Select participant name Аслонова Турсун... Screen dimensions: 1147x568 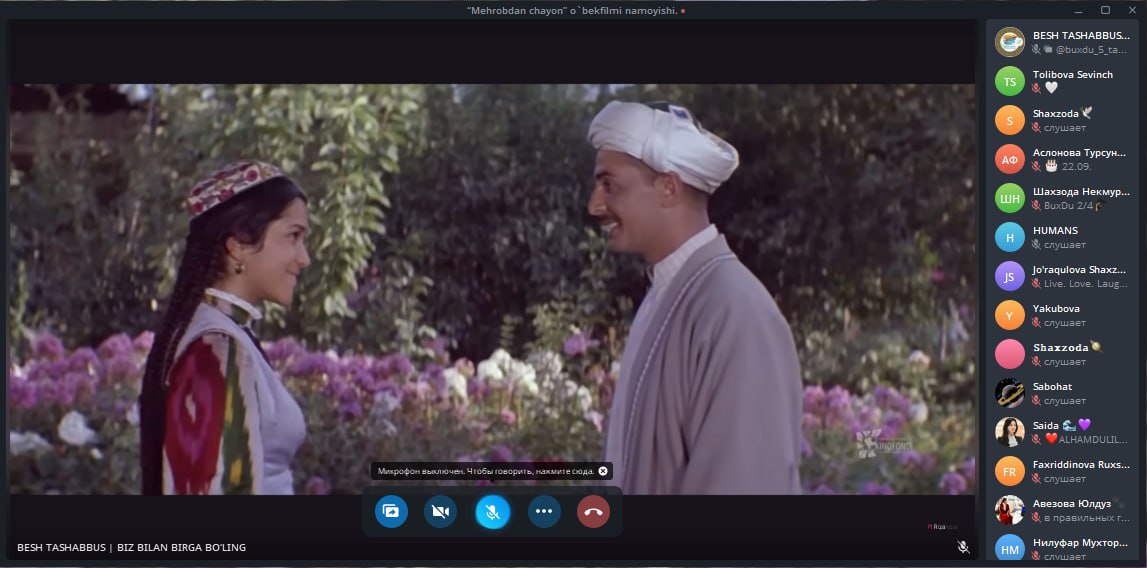(x=1080, y=152)
